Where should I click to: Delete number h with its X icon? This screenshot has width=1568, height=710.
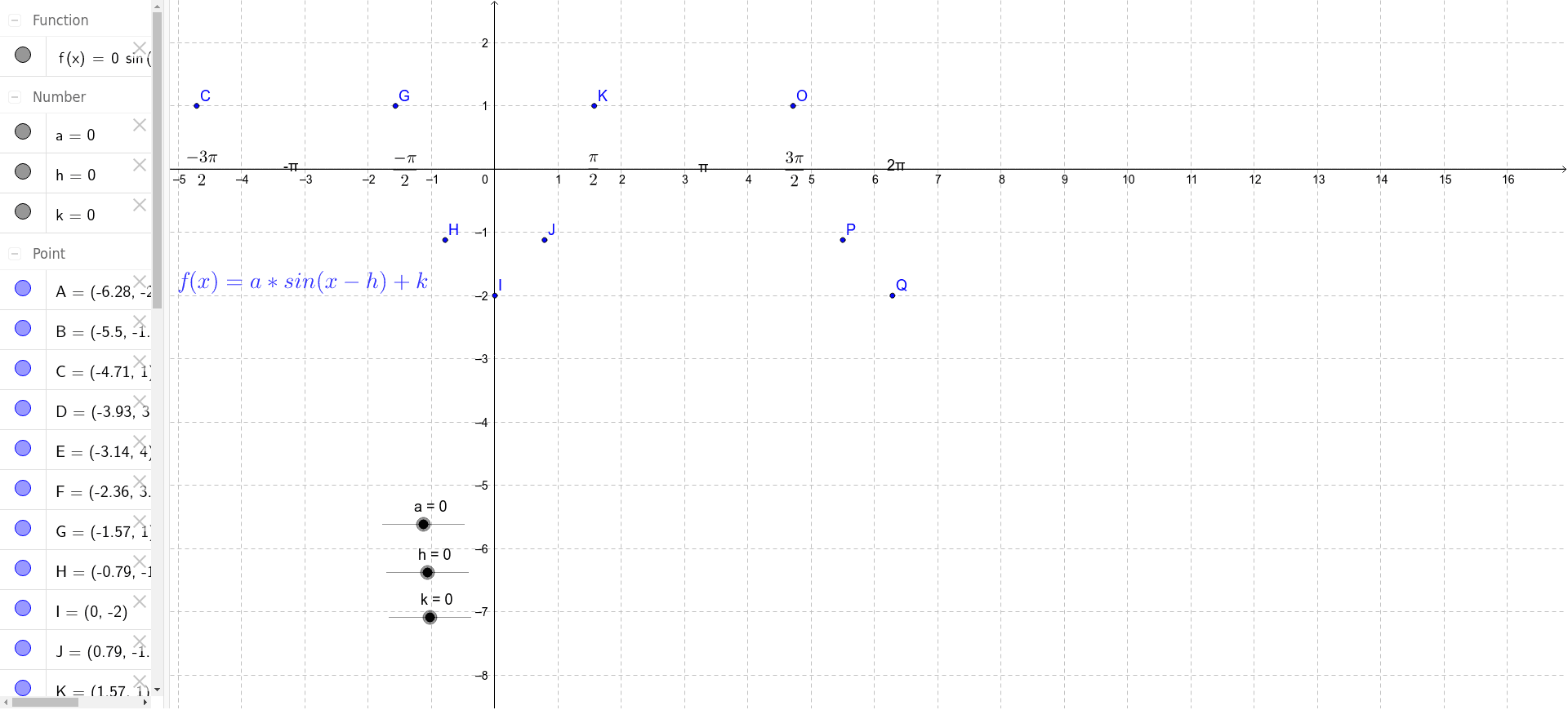coord(140,165)
